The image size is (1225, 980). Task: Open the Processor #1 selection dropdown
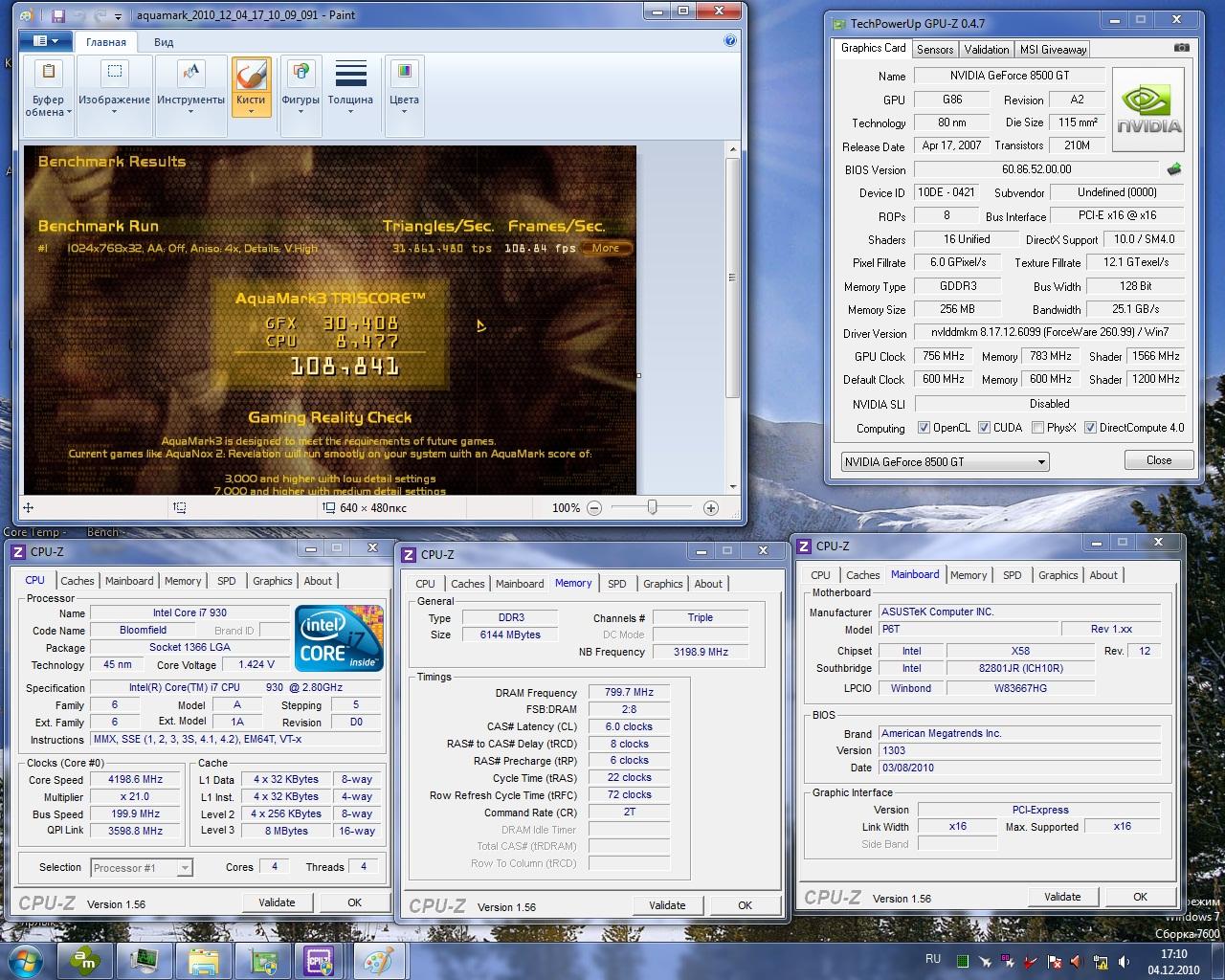coord(142,868)
